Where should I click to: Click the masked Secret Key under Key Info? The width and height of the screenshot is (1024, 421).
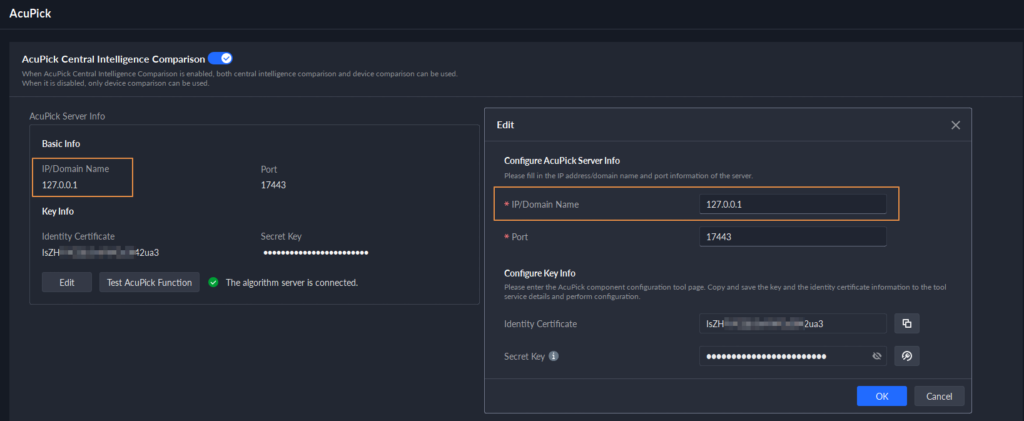tap(315, 252)
